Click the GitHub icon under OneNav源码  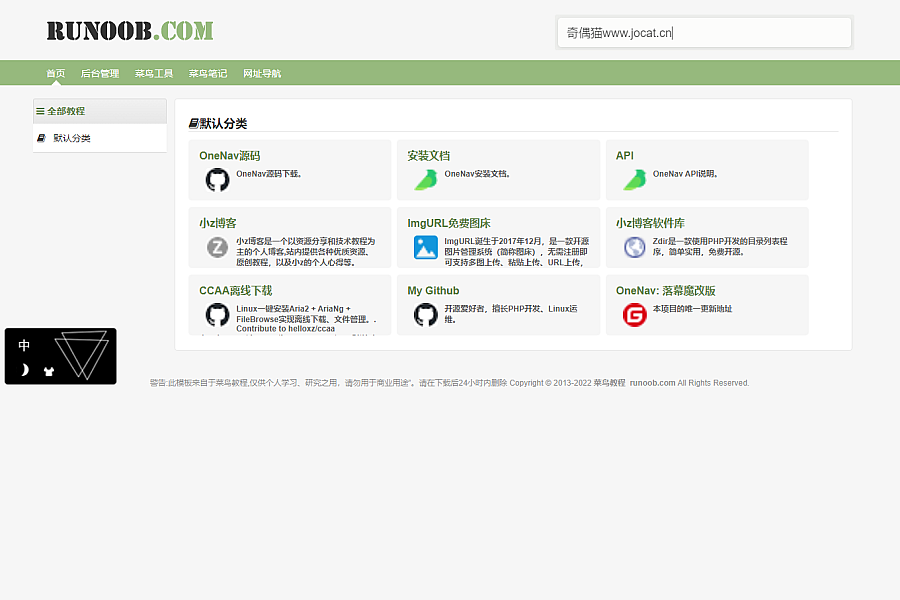pyautogui.click(x=218, y=180)
